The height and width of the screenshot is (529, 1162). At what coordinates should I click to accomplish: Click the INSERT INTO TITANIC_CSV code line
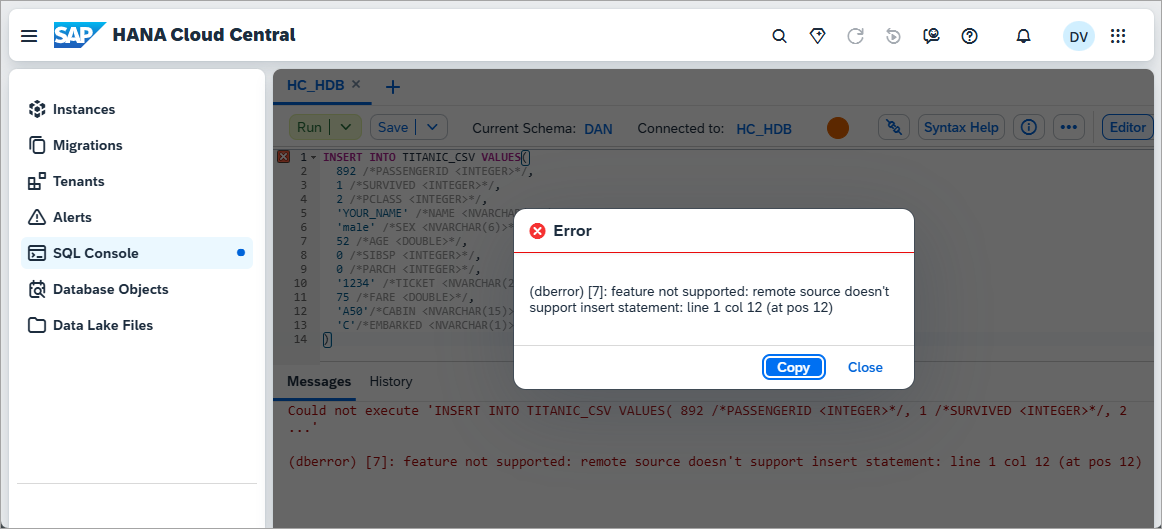[x=427, y=157]
